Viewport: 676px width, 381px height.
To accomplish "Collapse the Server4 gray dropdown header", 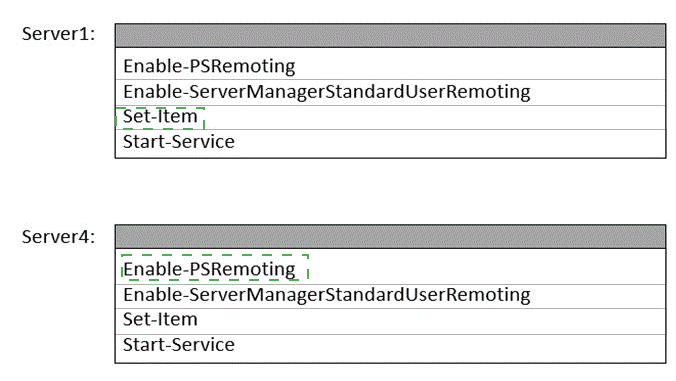I will tap(390, 237).
